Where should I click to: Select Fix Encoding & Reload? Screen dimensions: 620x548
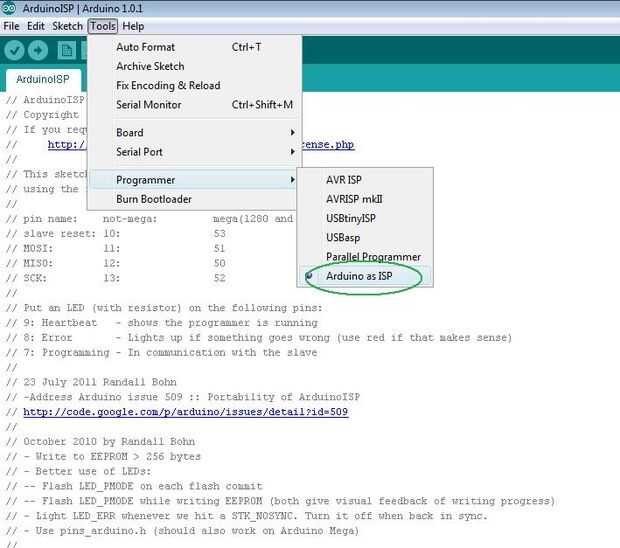click(x=195, y=85)
